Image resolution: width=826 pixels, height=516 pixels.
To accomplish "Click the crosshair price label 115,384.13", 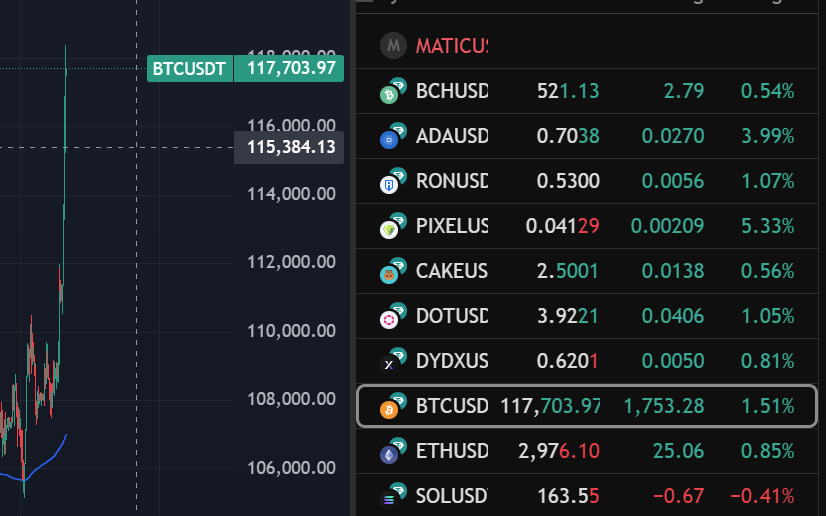I will [289, 147].
